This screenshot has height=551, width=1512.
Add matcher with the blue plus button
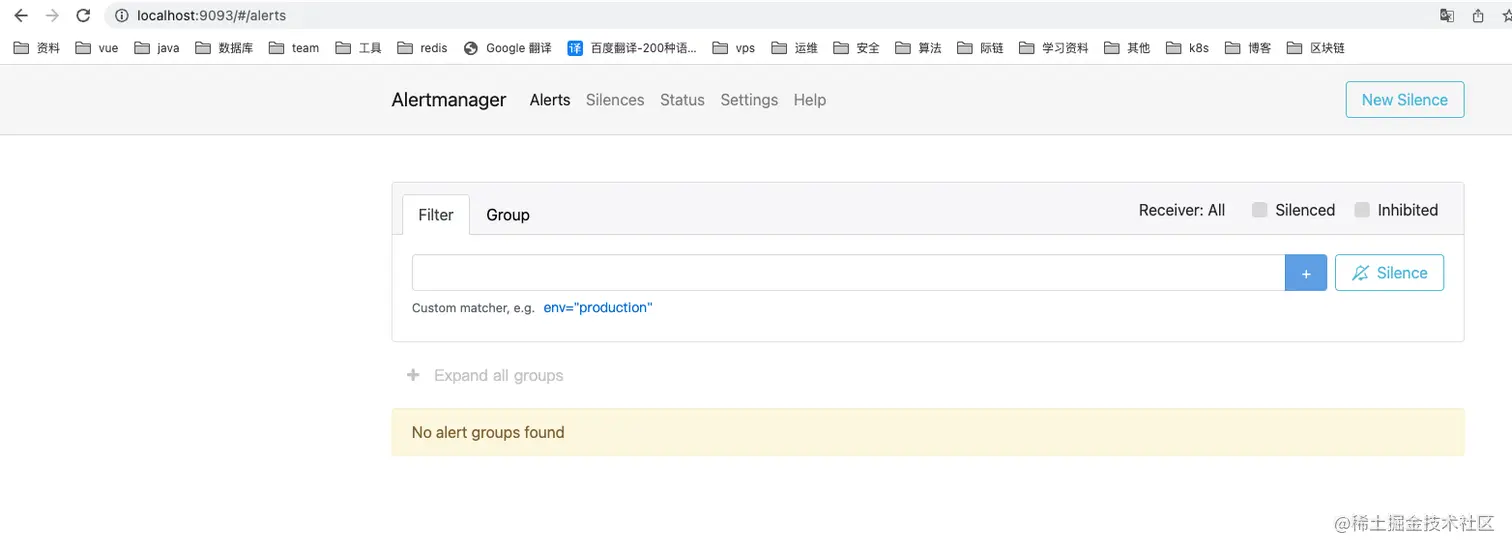(x=1306, y=273)
